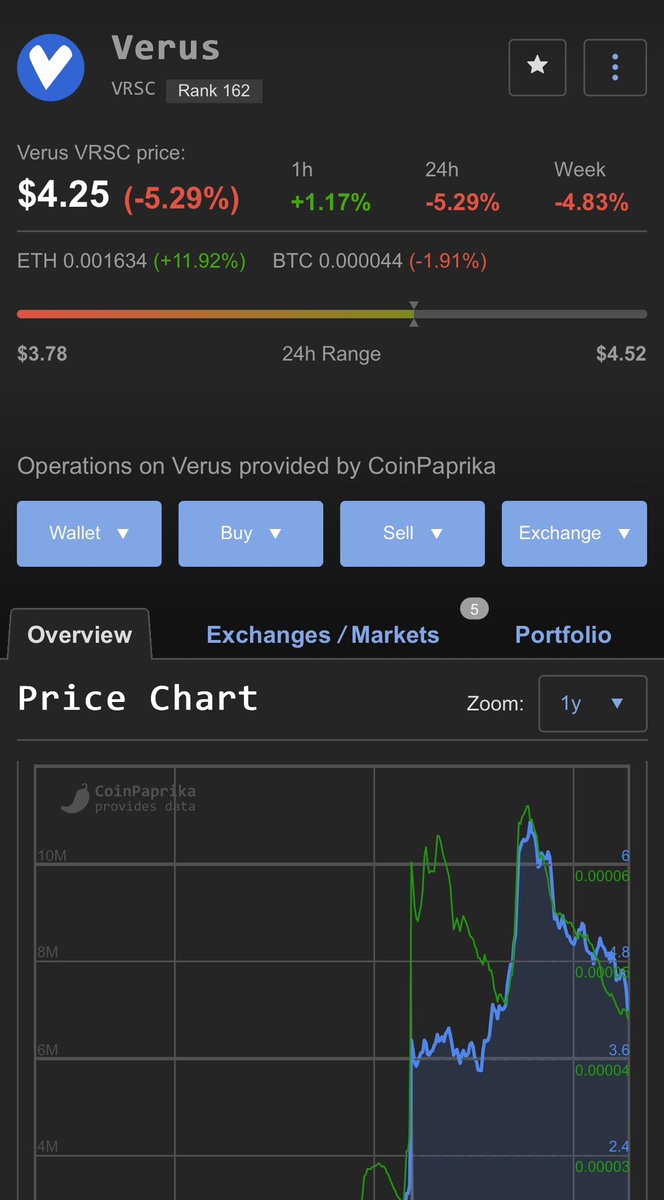Open the Wallet dropdown

point(89,533)
